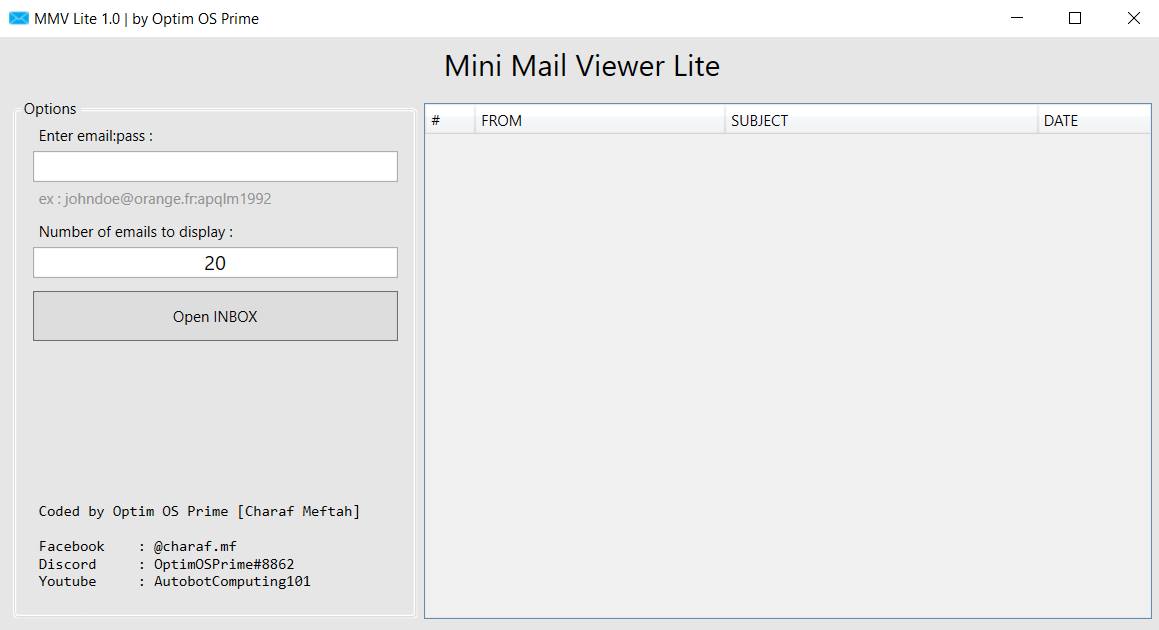Viewport: 1159px width, 630px height.
Task: Click the 'Number of emails to display' label
Action: (136, 232)
